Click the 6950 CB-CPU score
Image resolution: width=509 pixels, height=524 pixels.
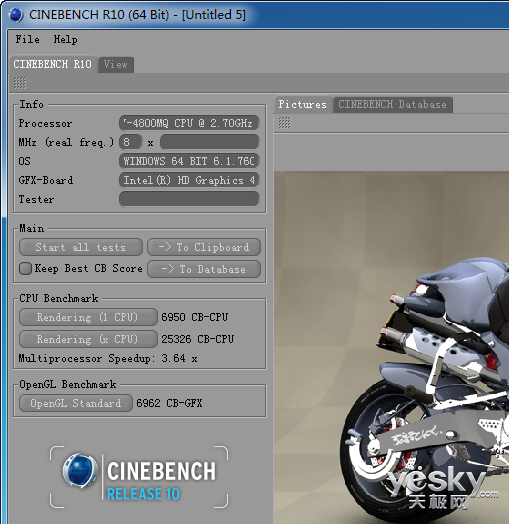tap(195, 317)
